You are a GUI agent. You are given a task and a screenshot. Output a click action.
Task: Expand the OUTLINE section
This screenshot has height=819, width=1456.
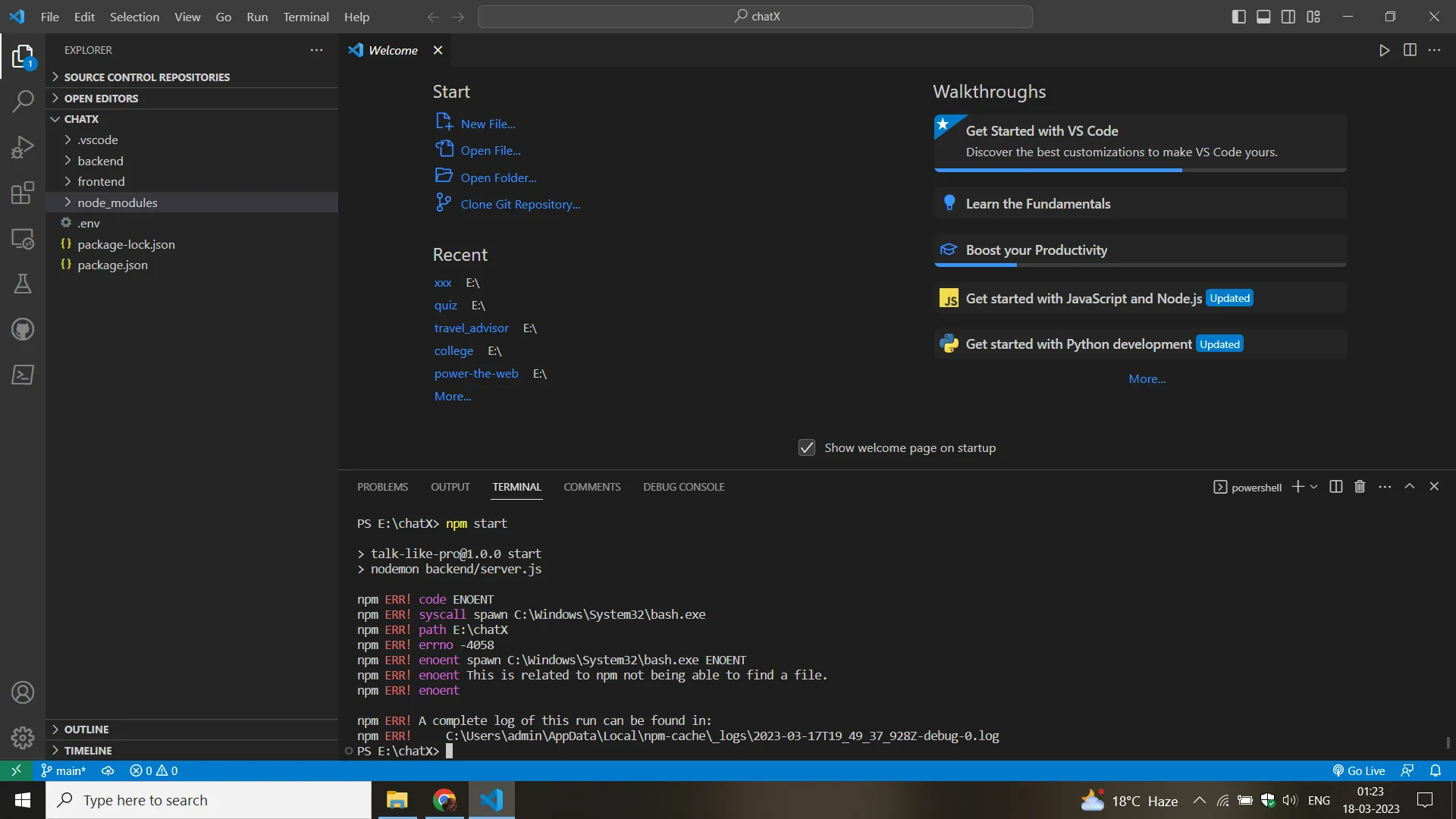pyautogui.click(x=86, y=730)
